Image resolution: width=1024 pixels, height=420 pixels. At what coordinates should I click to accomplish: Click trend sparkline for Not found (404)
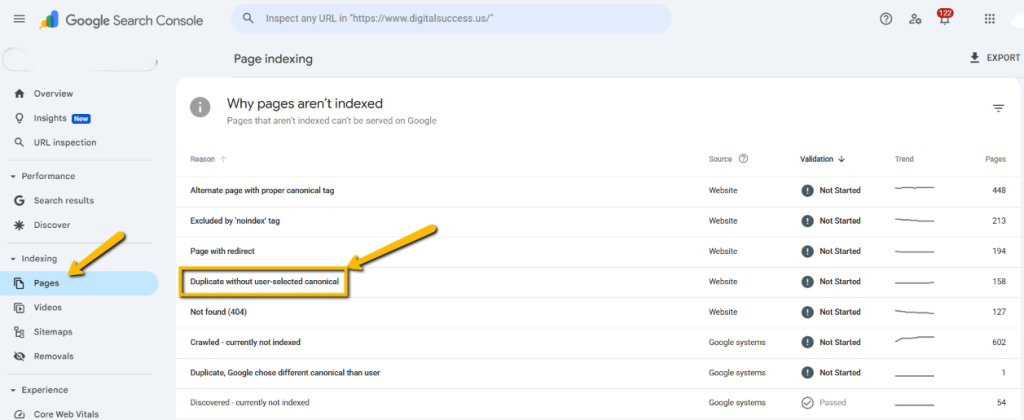click(914, 312)
